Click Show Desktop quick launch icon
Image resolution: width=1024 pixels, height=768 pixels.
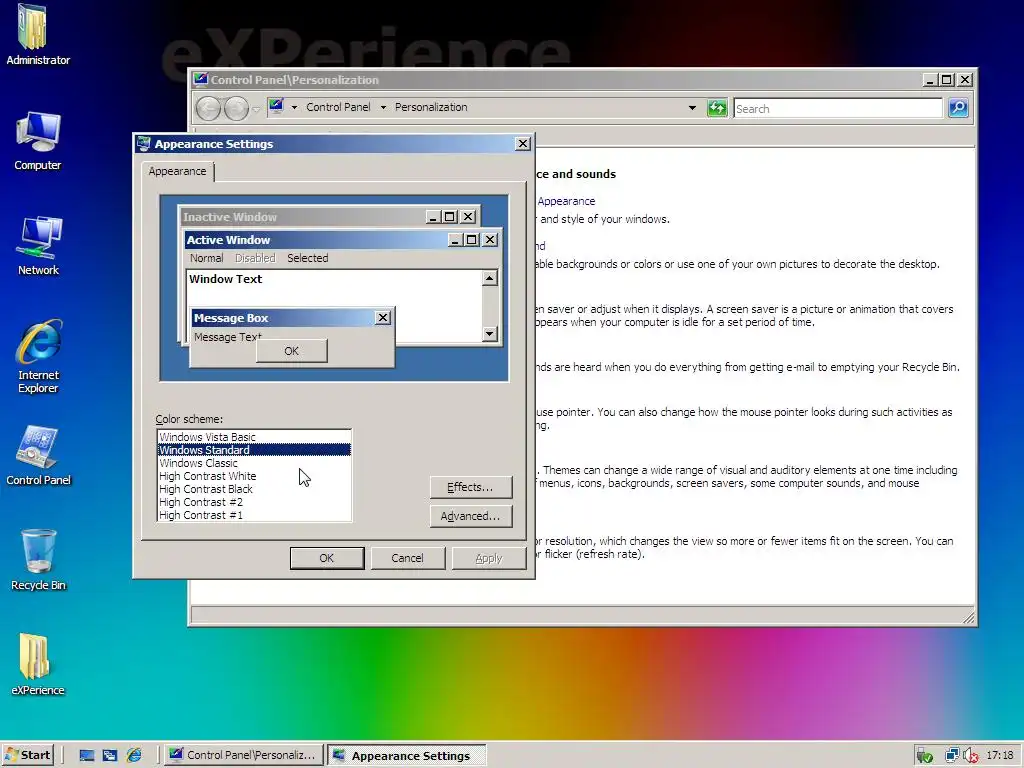[x=86, y=756]
